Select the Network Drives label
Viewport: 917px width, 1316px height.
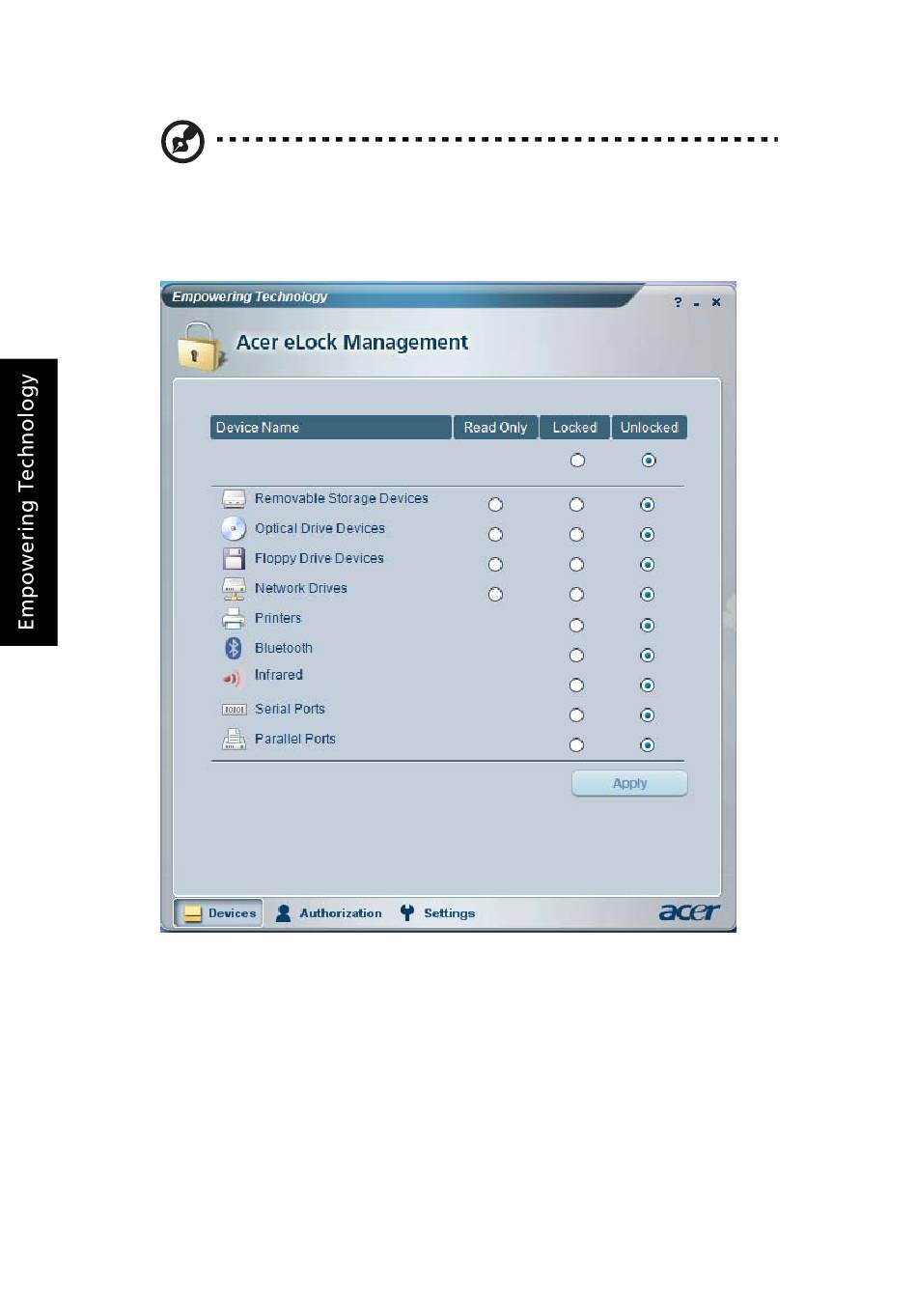click(301, 589)
